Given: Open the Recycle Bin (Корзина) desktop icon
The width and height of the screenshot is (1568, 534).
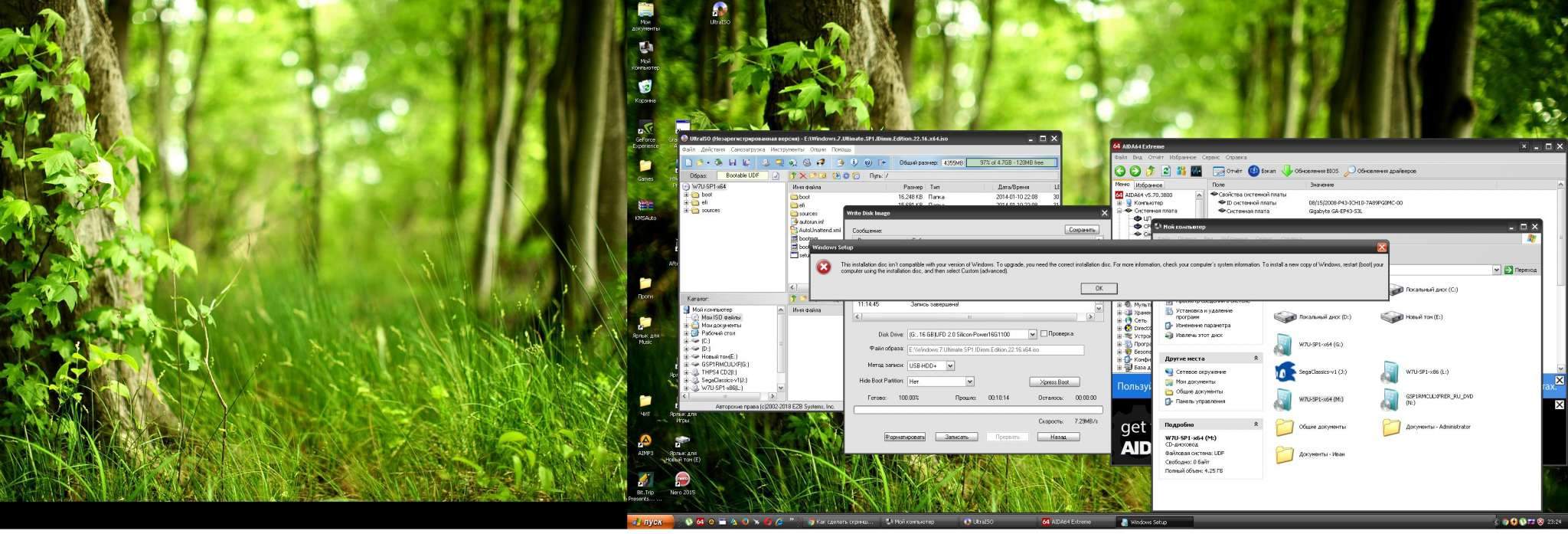Looking at the screenshot, I should [645, 87].
